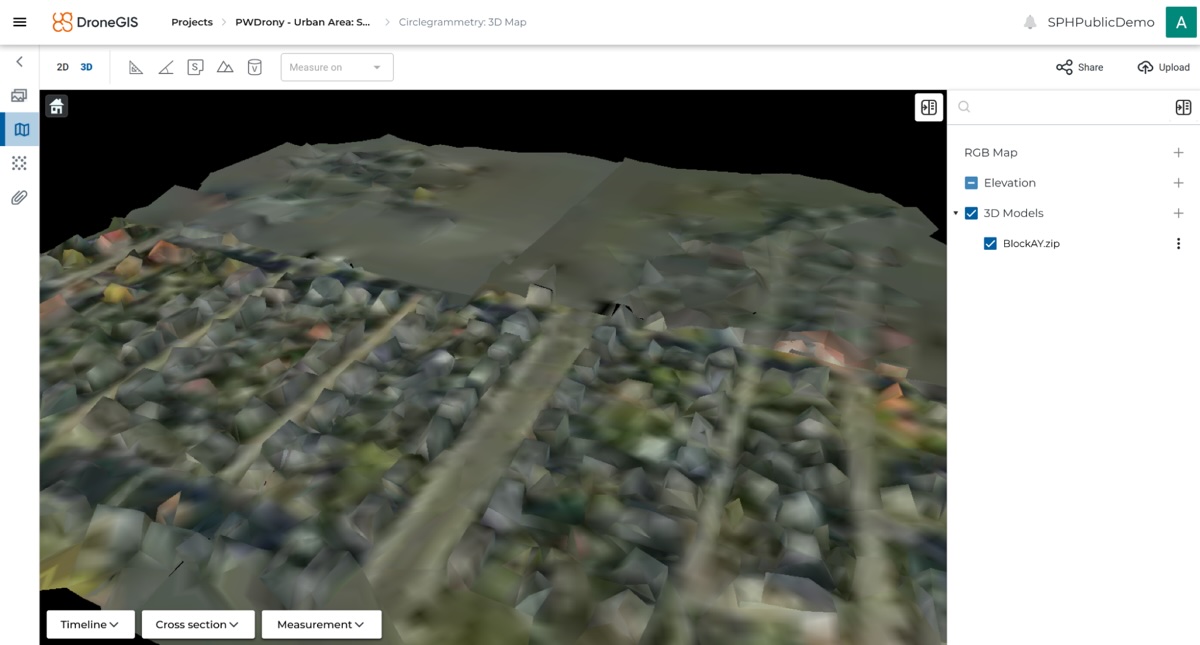Viewport: 1200px width, 645px height.
Task: Click the search magnifier icon
Action: (965, 107)
